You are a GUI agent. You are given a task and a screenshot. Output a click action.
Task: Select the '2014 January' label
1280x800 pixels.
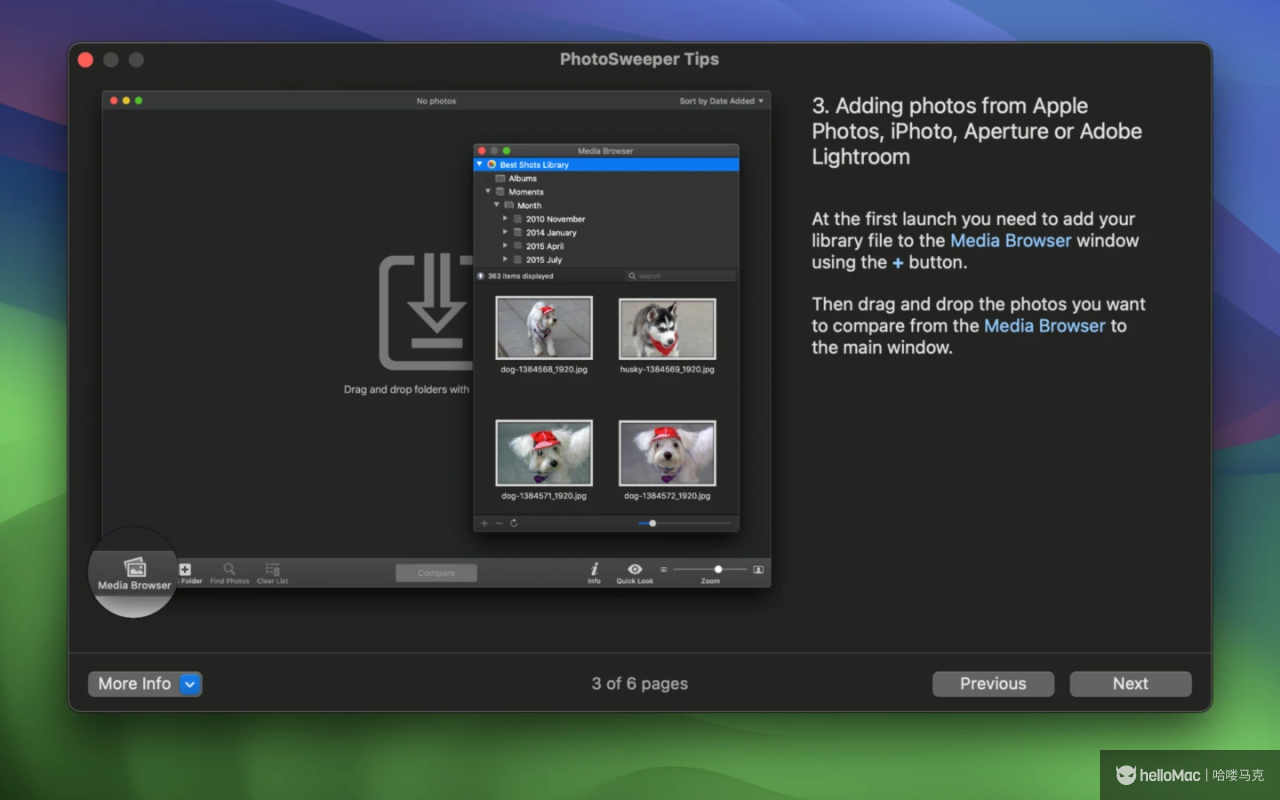551,232
